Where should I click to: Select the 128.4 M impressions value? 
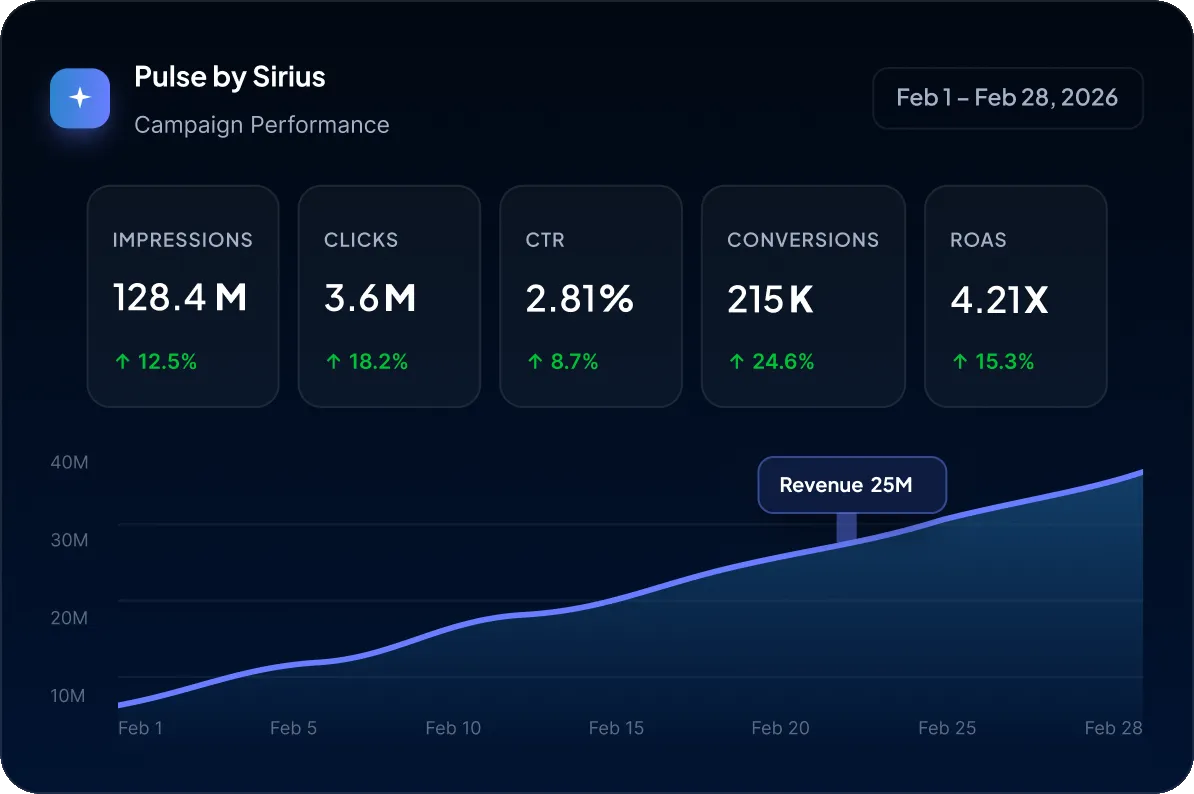point(180,297)
